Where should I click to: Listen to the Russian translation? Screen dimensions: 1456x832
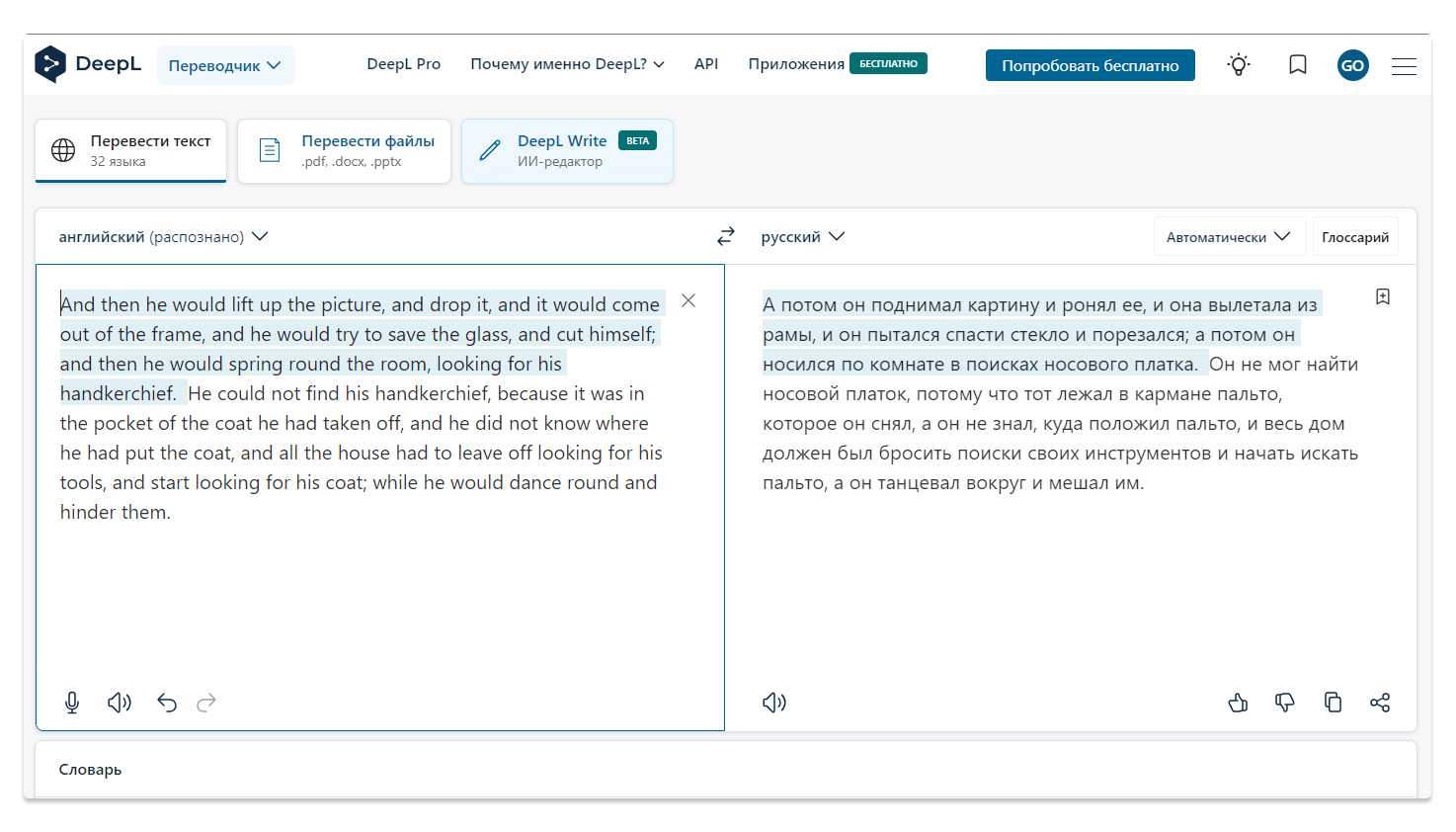(774, 703)
